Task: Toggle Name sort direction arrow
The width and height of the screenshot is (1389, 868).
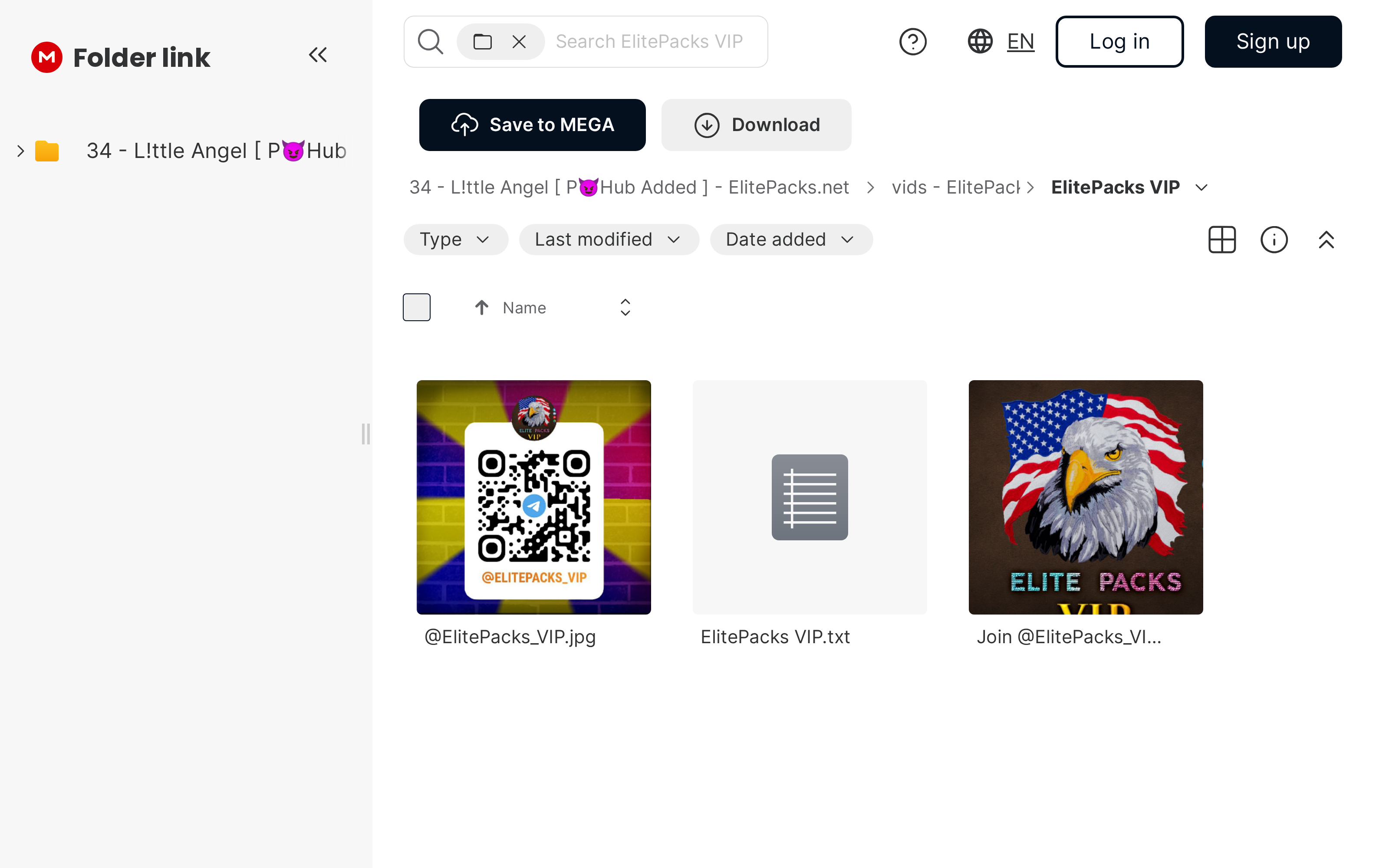Action: click(481, 308)
